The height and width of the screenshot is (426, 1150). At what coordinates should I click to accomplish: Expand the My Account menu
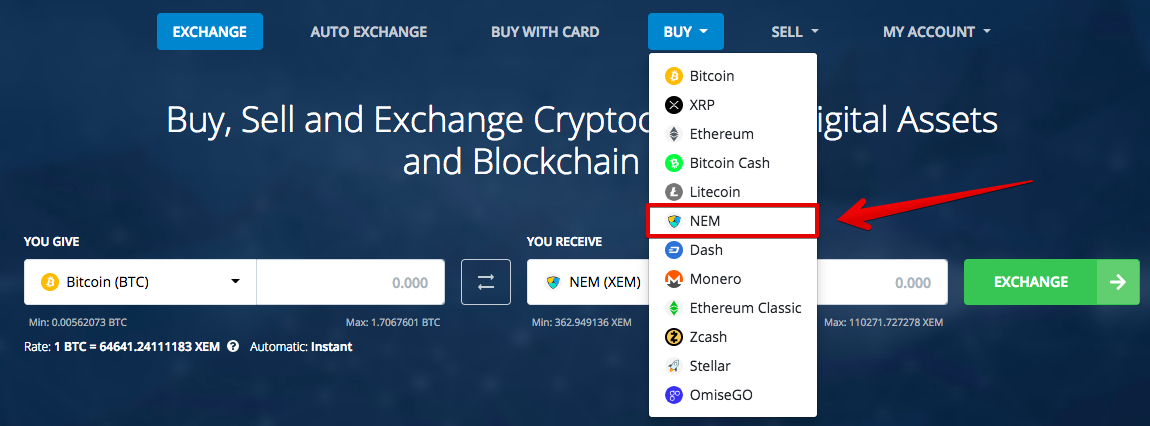point(936,32)
